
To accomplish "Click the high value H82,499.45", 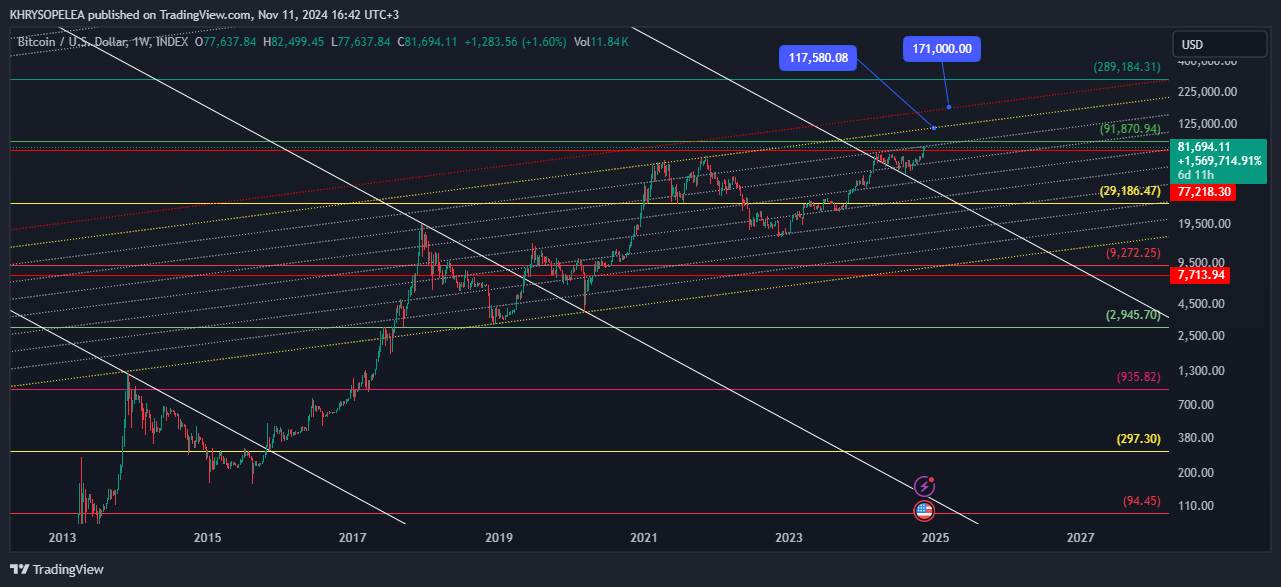I will coord(294,42).
